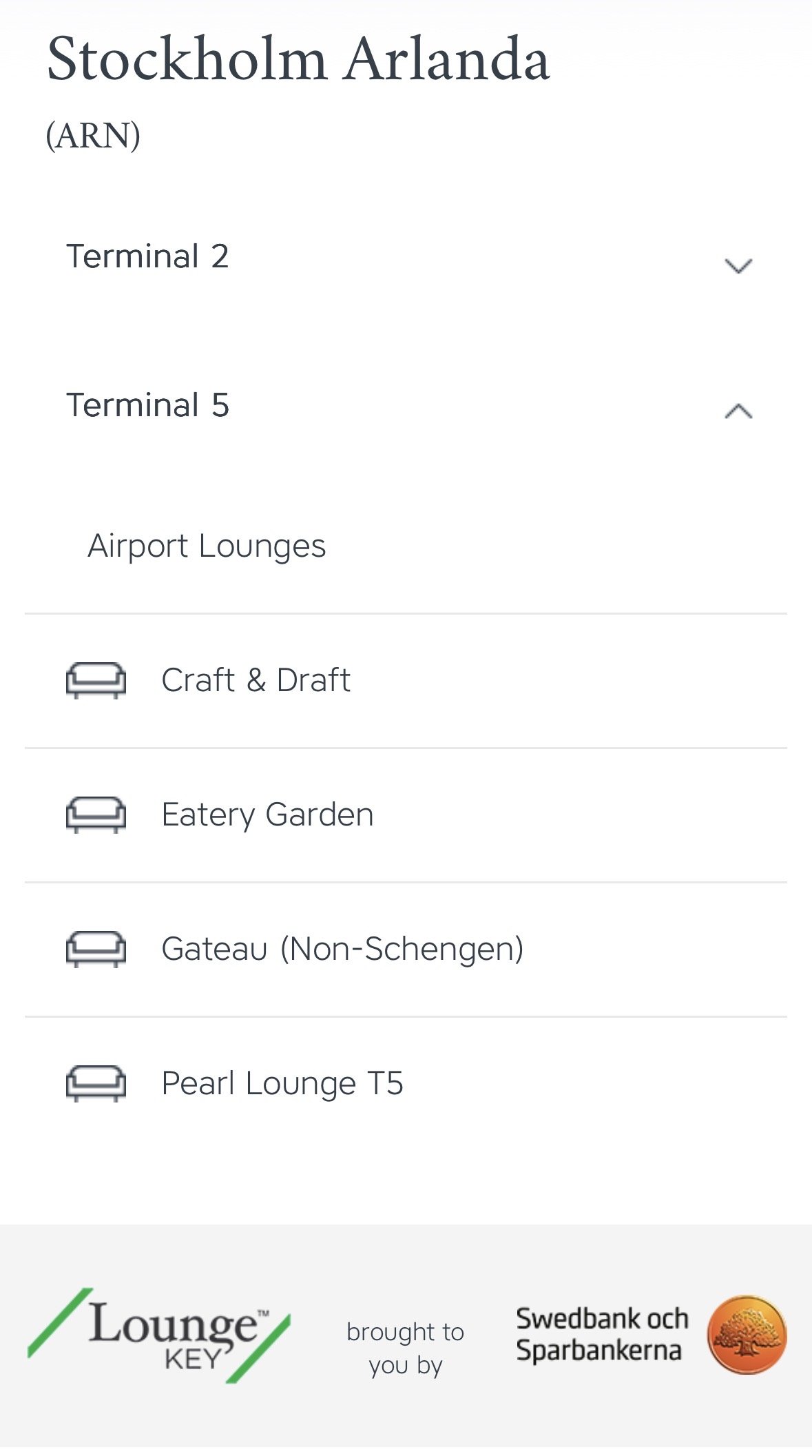Image resolution: width=812 pixels, height=1456 pixels.
Task: Click the Swedbank orange oak tree emblem
Action: coord(747,1335)
